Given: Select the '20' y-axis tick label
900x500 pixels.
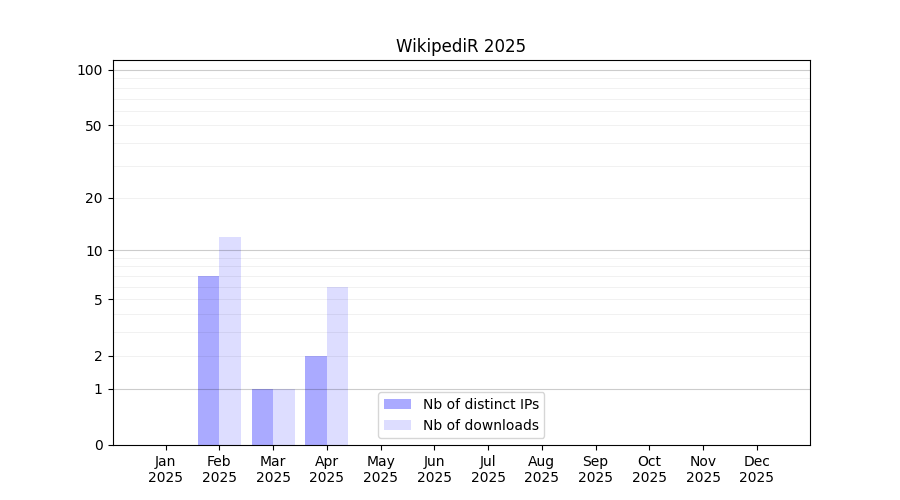Looking at the screenshot, I should click(93, 198).
